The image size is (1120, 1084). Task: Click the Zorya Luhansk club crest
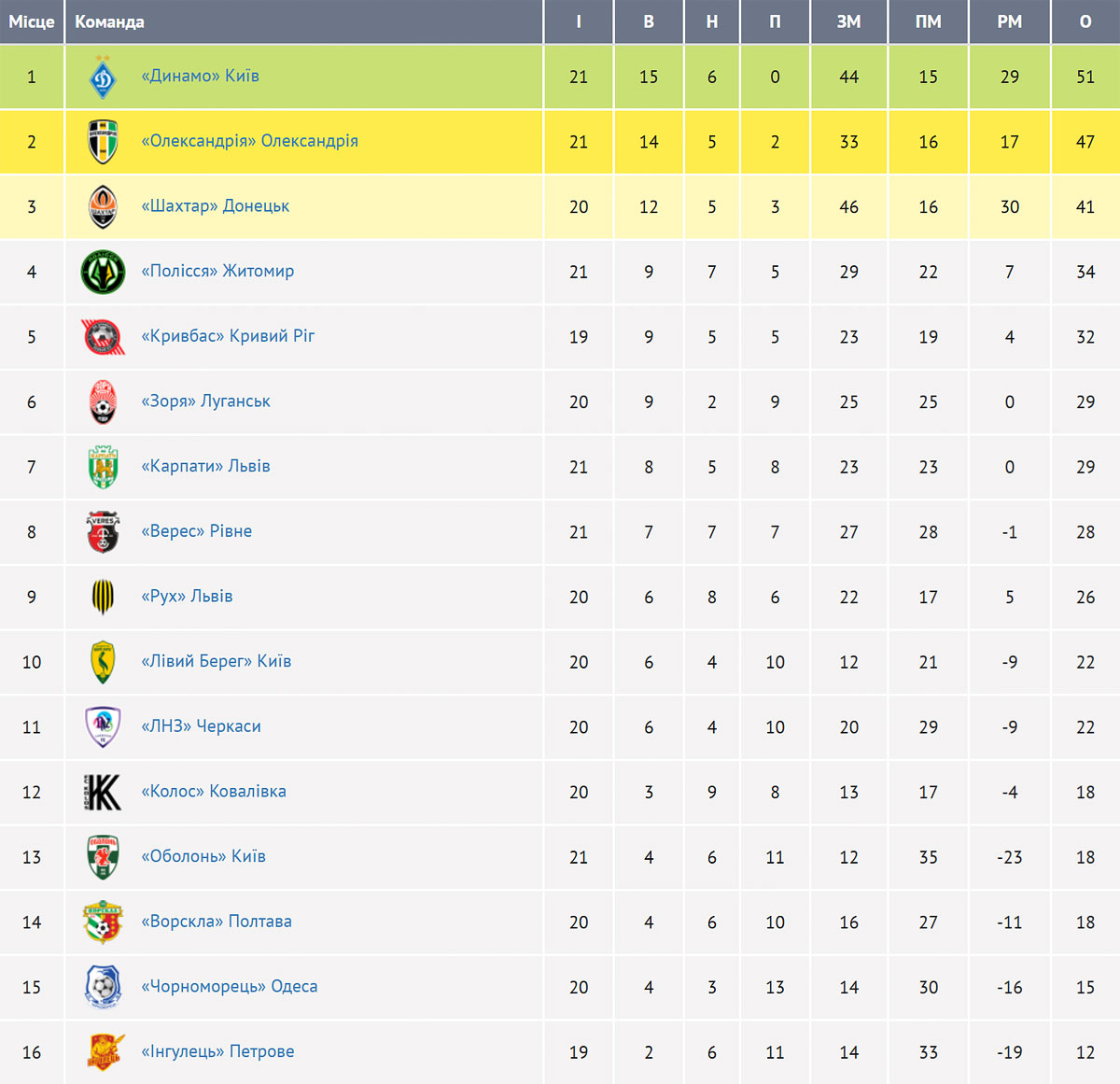click(x=103, y=401)
